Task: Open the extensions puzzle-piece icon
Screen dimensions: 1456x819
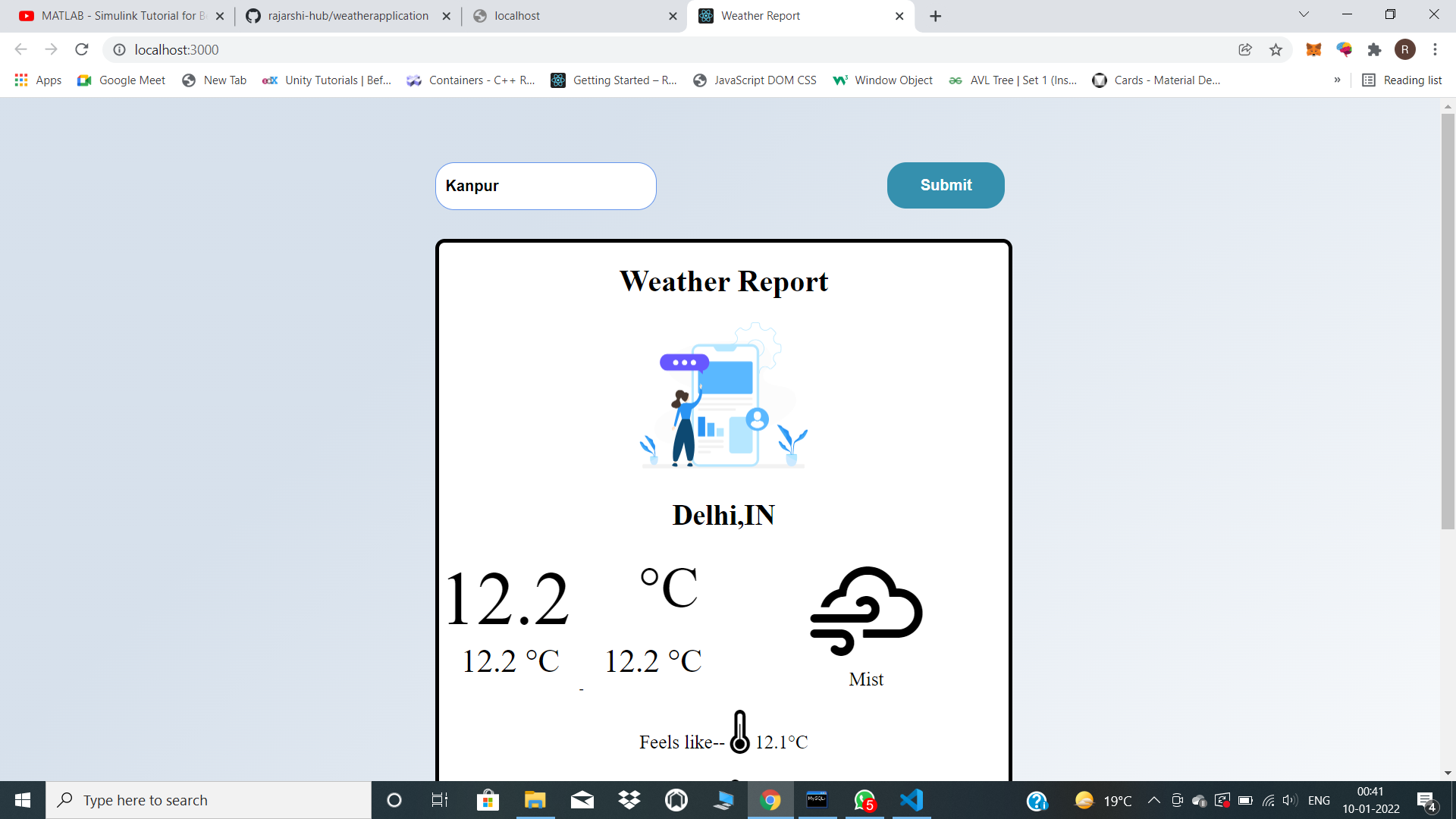Action: pos(1375,49)
